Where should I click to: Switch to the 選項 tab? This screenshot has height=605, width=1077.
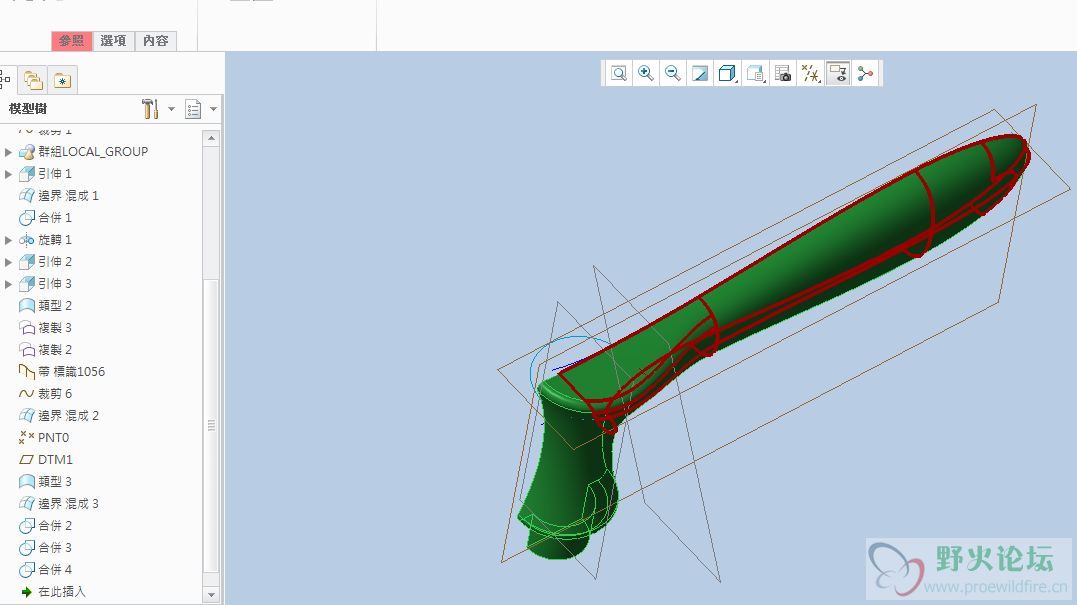point(113,41)
